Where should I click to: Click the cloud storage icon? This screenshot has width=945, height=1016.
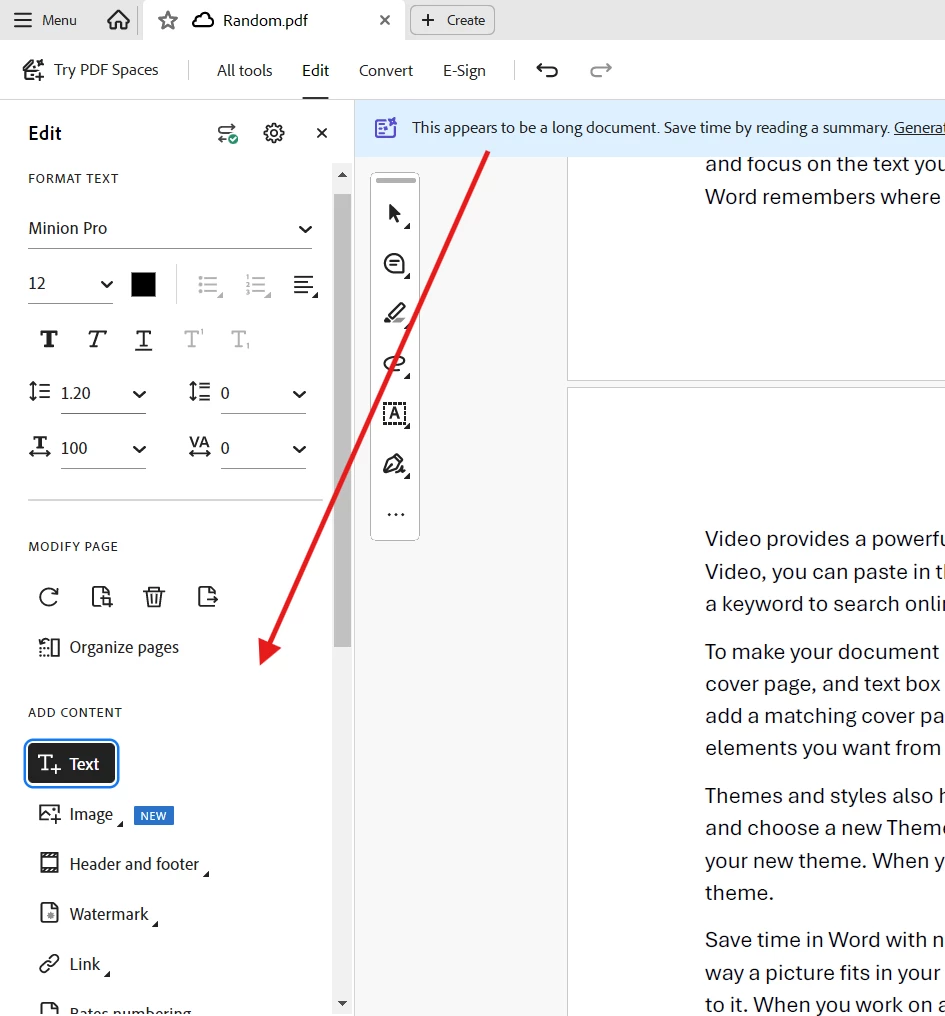[203, 20]
